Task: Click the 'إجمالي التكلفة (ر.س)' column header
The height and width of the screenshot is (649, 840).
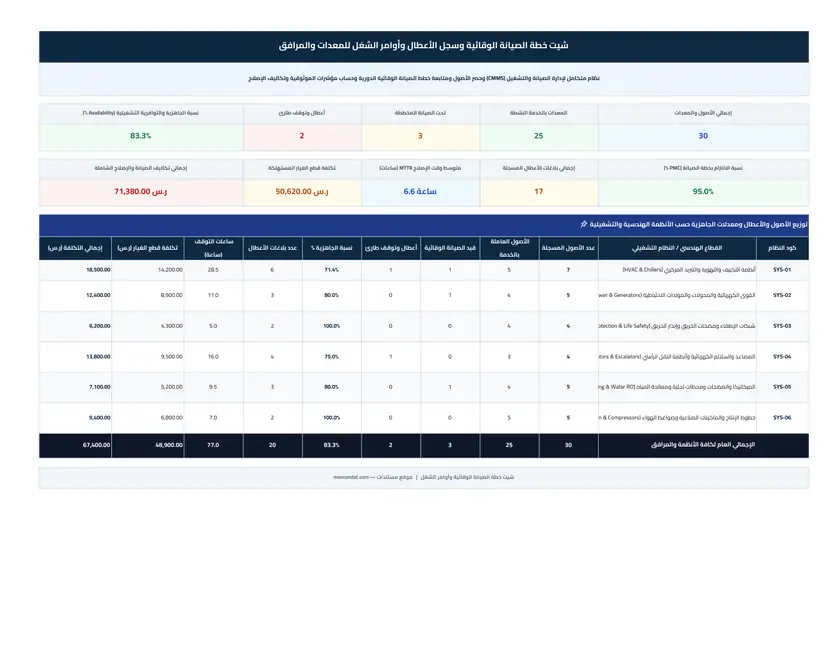Action: coord(75,248)
